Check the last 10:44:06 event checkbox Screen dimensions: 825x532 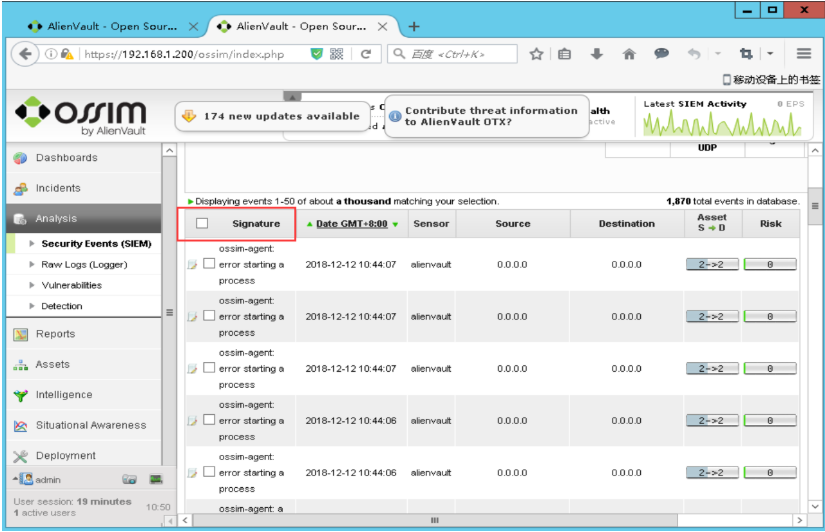[209, 471]
